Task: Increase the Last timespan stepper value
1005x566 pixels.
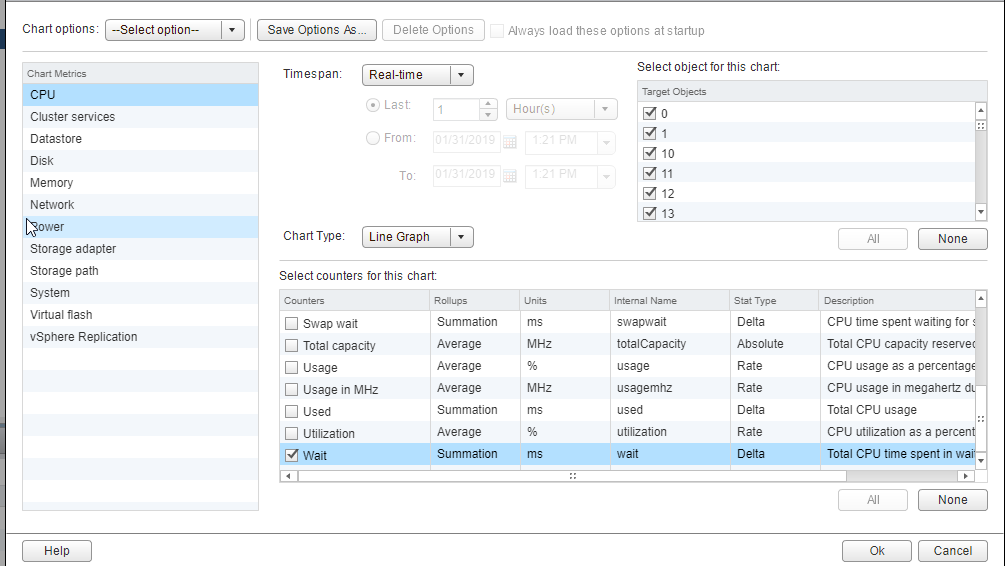Action: pyautogui.click(x=488, y=103)
